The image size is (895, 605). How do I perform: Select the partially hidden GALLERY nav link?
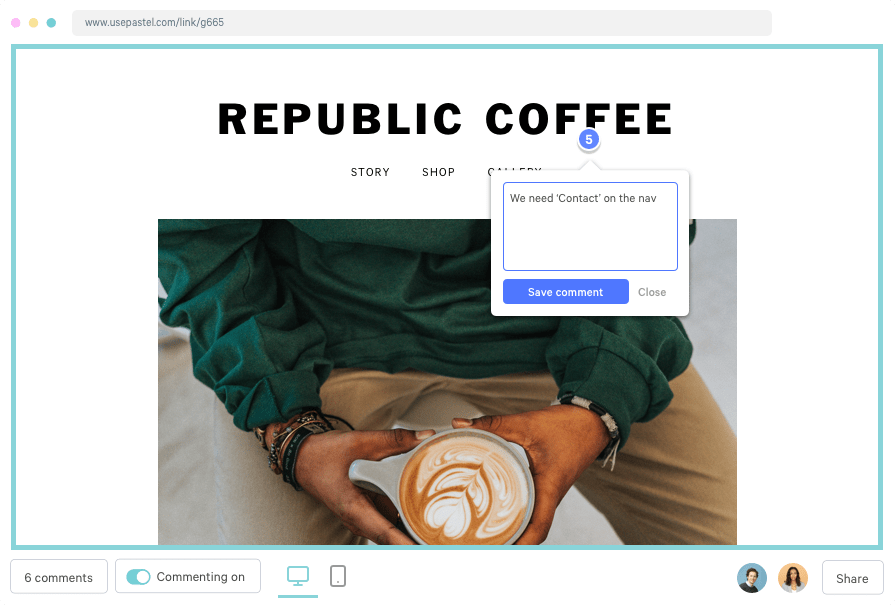514,168
